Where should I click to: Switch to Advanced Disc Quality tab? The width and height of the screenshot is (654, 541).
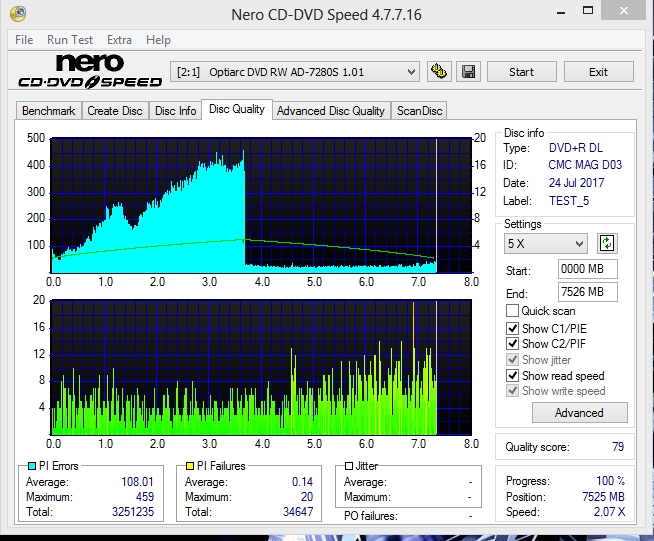331,111
